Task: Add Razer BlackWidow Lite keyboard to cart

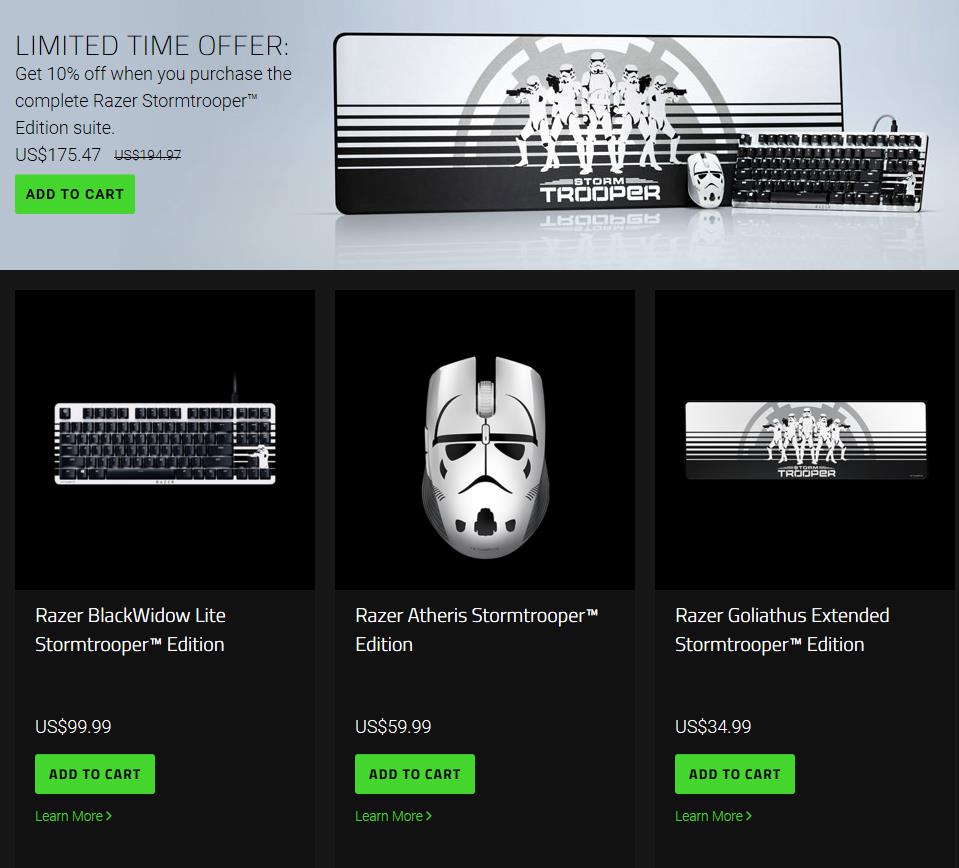Action: pyautogui.click(x=95, y=774)
